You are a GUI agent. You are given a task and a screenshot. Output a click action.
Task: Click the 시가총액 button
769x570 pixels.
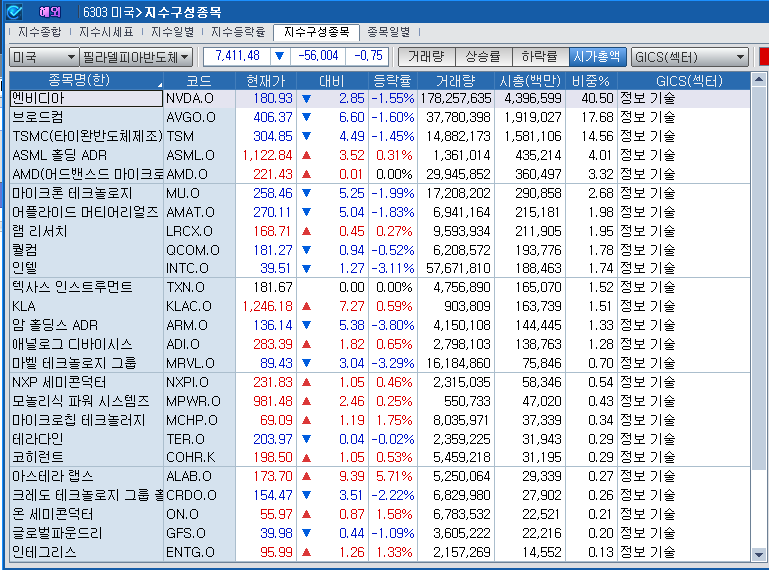597,56
